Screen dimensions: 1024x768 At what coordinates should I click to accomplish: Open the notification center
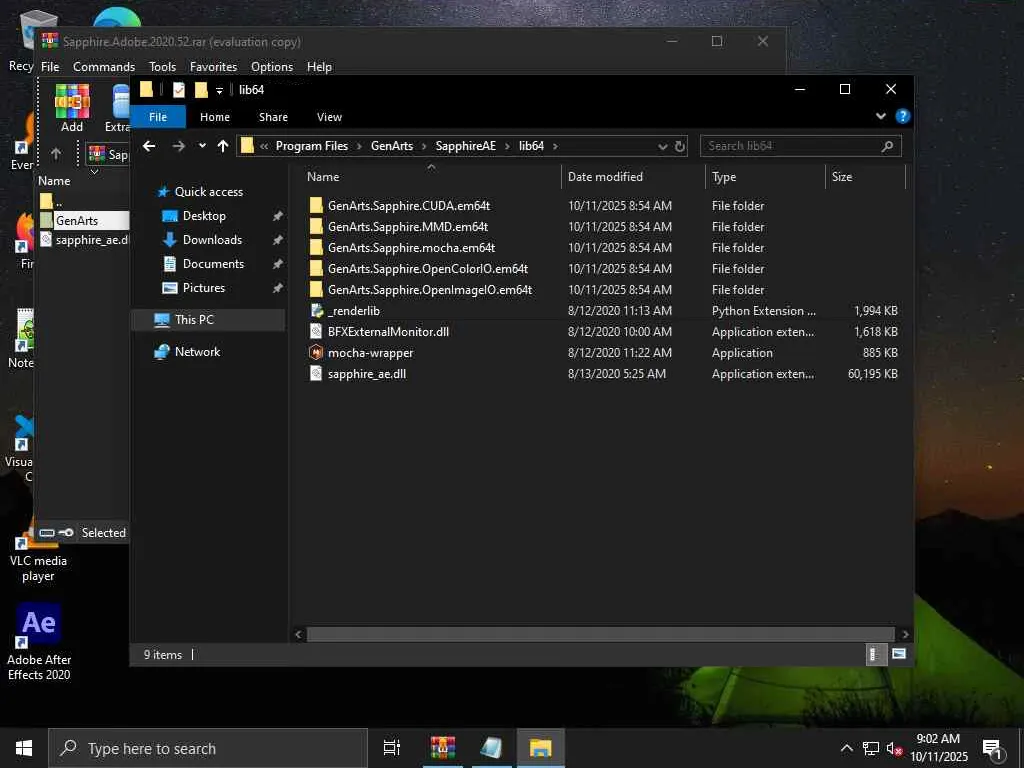click(x=992, y=749)
